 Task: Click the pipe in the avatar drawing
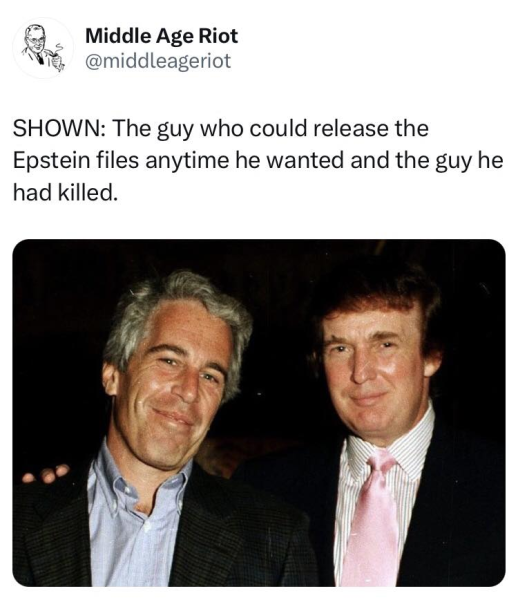pyautogui.click(x=56, y=58)
